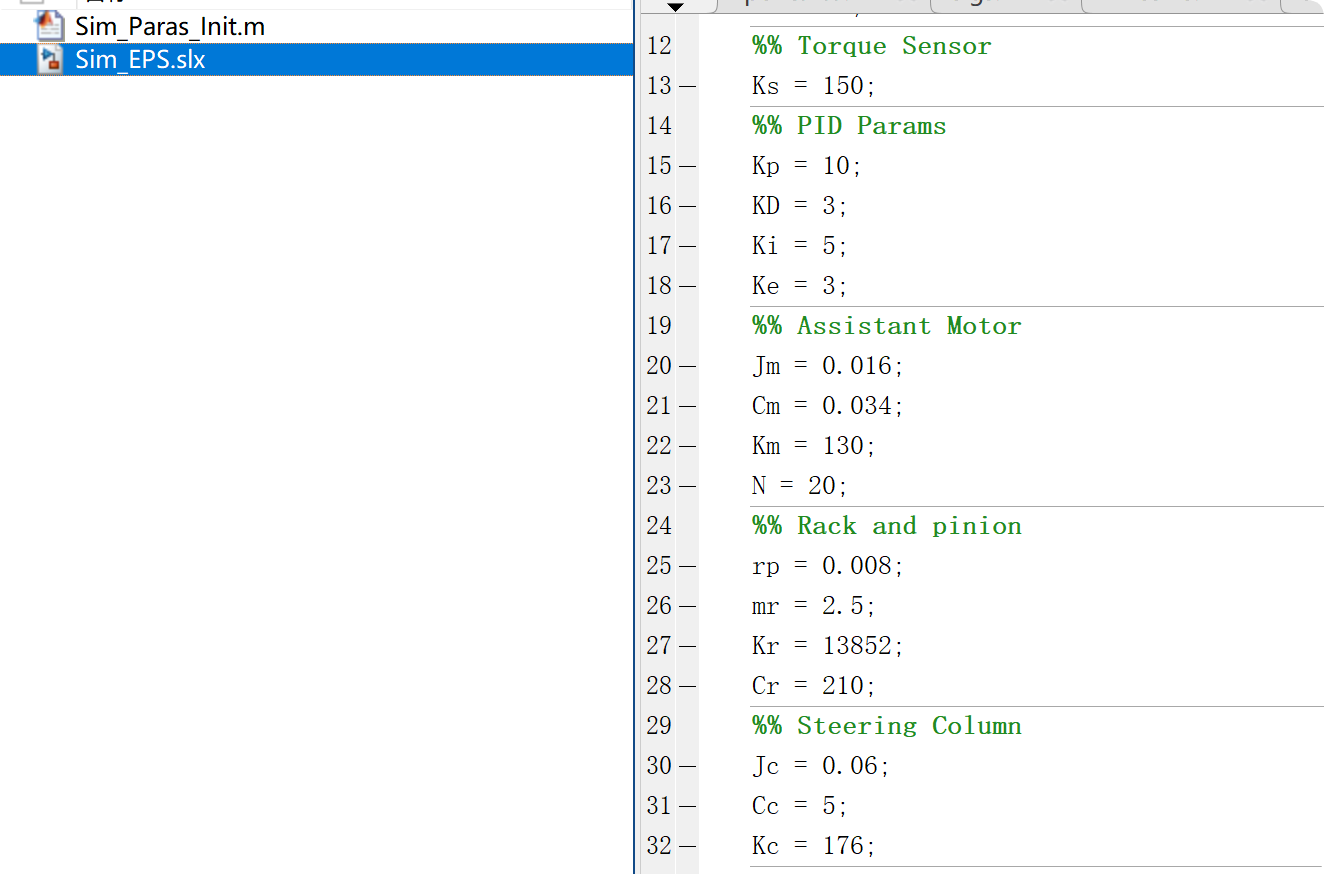Place cursor in 'rp = 0.008;' line
Viewport: 1324px width, 874px height.
[828, 566]
